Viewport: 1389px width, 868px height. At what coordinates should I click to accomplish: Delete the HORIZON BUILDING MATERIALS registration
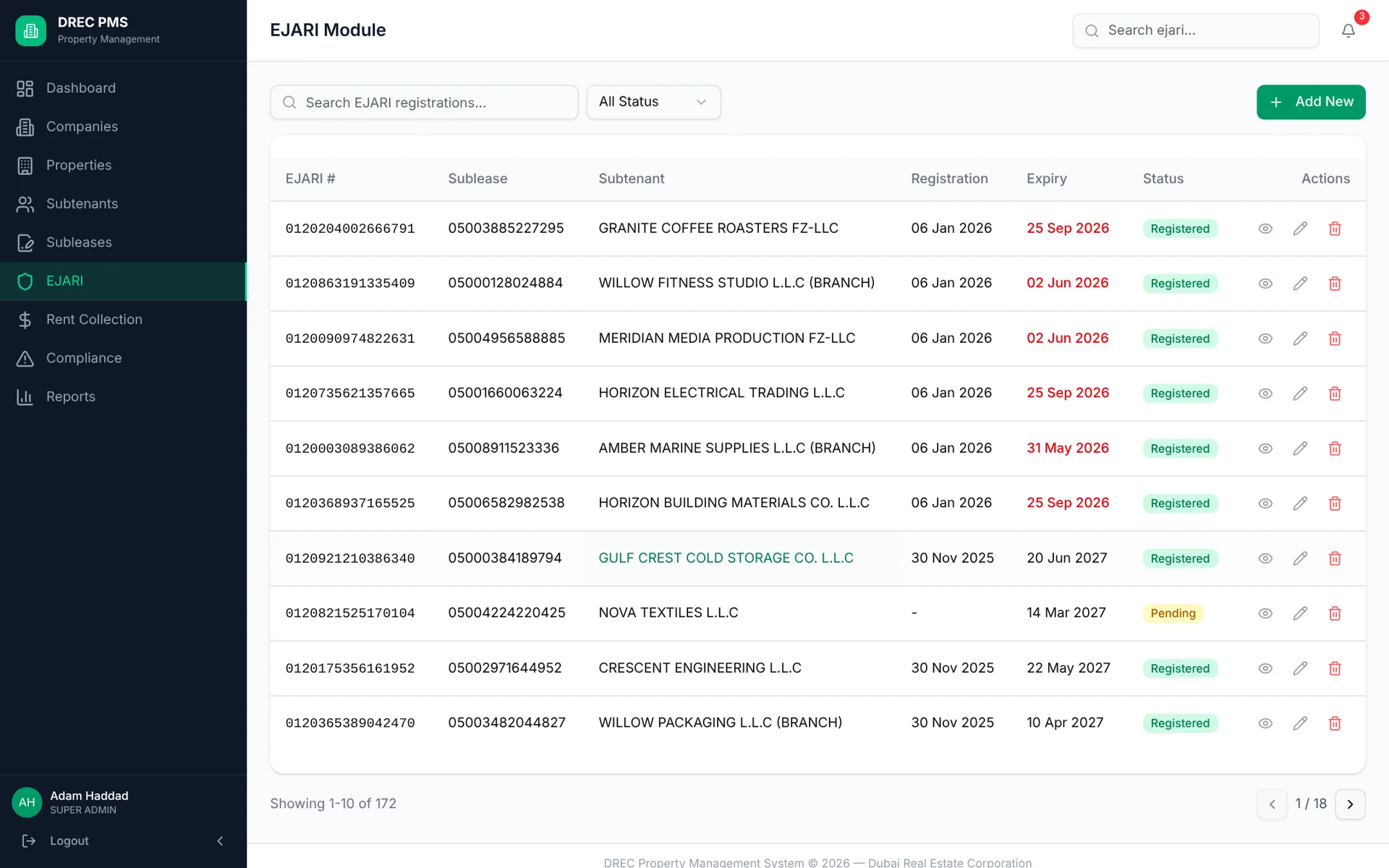tap(1335, 503)
